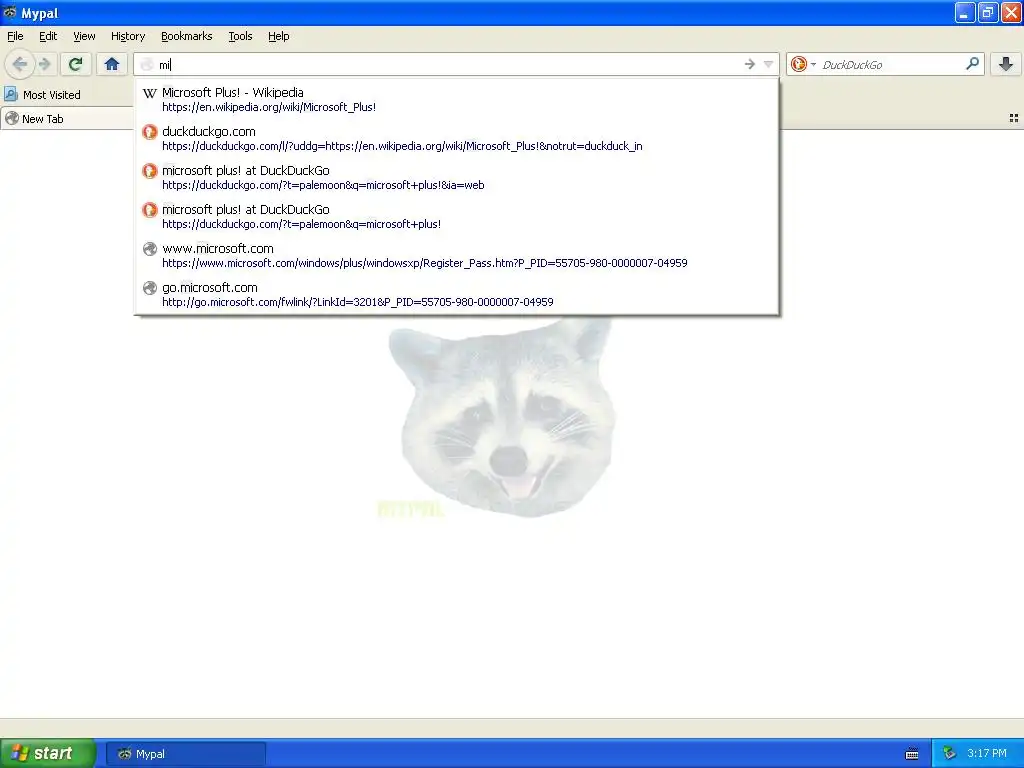Click the Go arrow in address bar

pos(750,64)
